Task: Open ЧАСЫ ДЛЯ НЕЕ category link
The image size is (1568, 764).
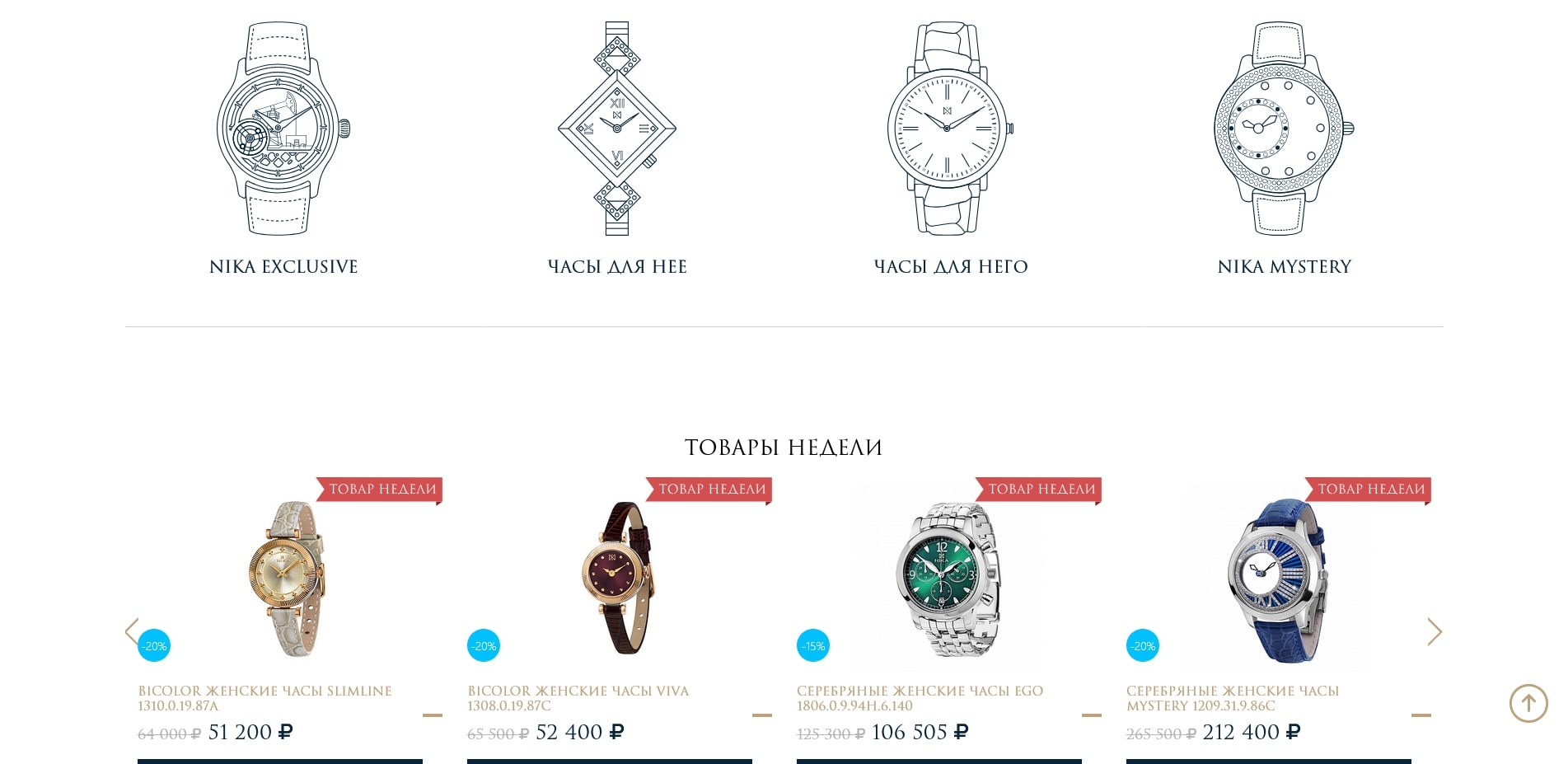Action: pyautogui.click(x=617, y=267)
